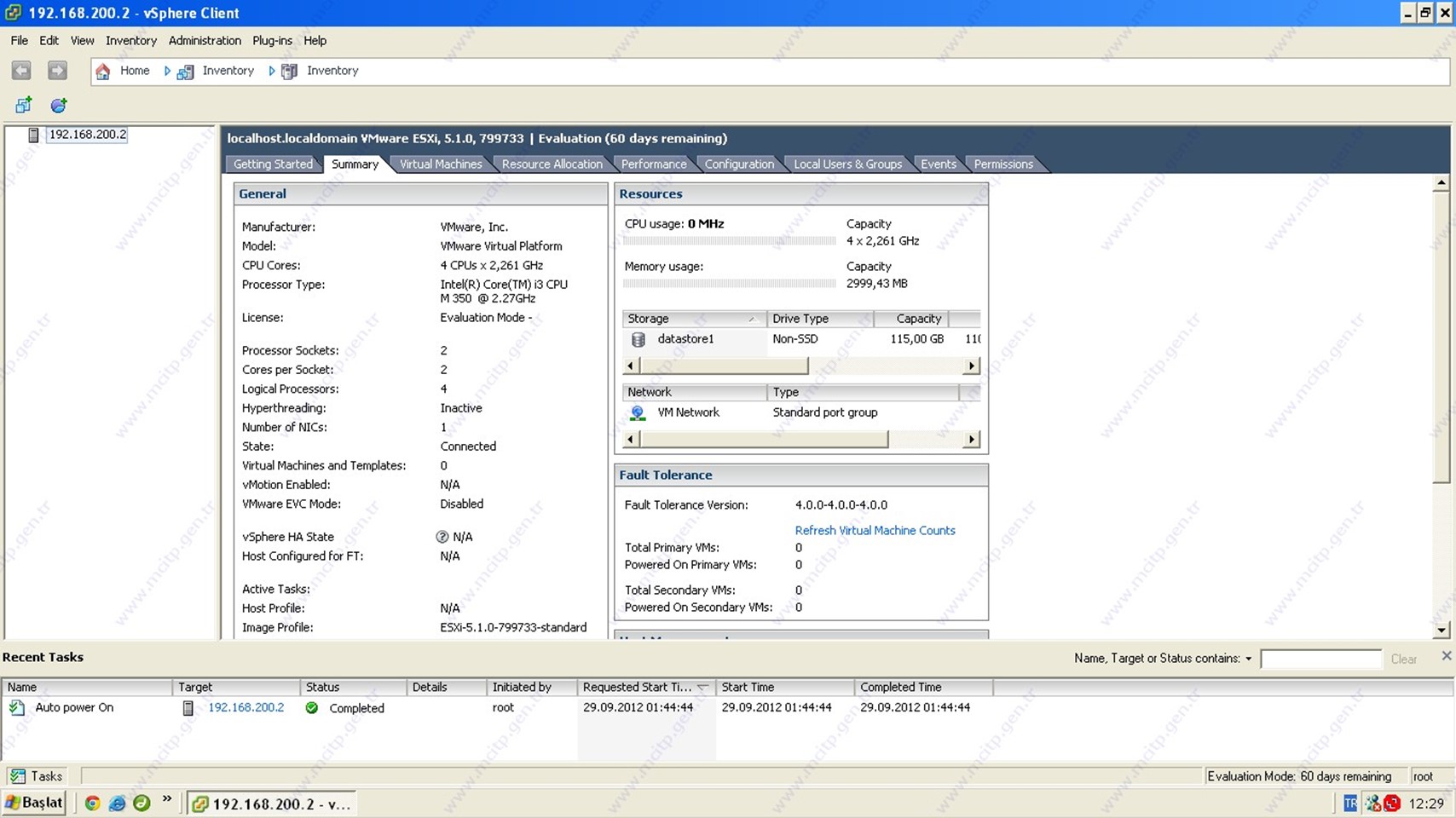Click the network horizontal scrollbar thumb
This screenshot has width=1456, height=818.
pos(763,439)
